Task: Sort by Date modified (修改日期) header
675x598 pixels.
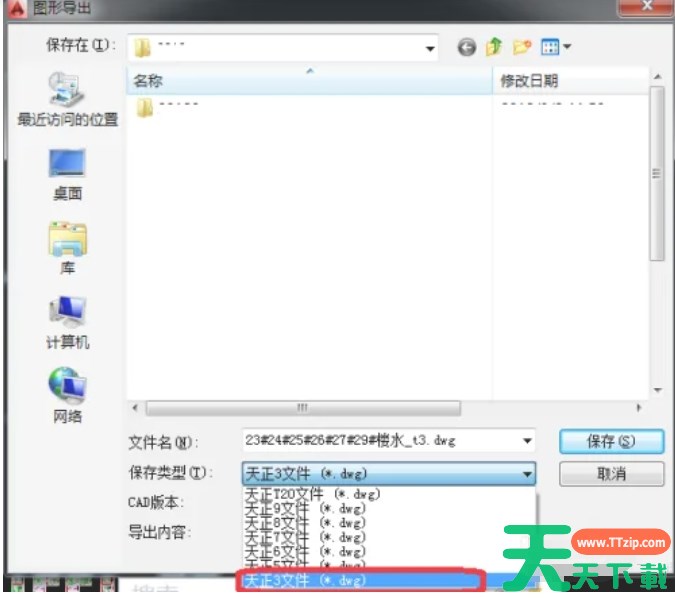Action: pyautogui.click(x=570, y=81)
